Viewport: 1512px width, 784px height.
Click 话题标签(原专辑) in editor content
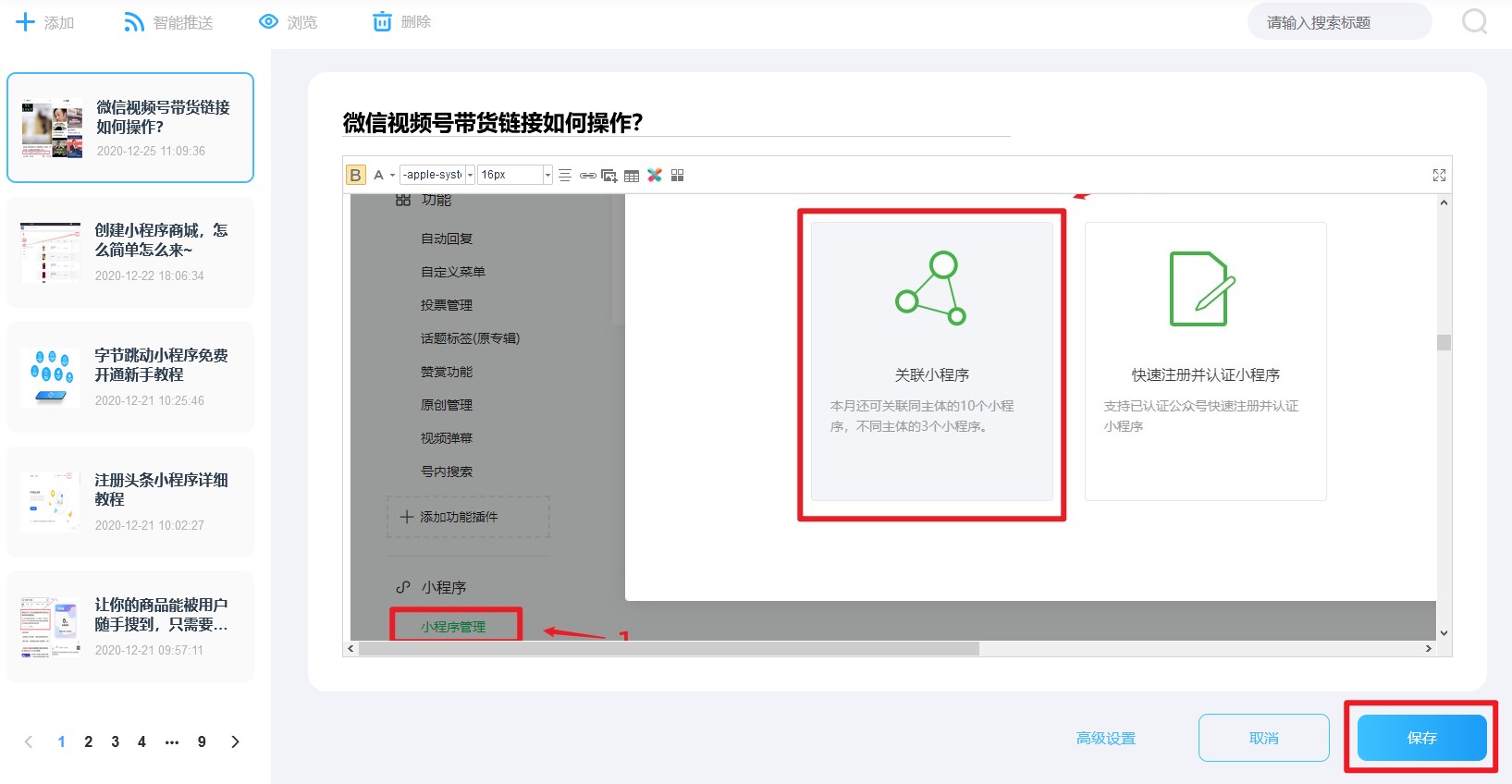[470, 338]
